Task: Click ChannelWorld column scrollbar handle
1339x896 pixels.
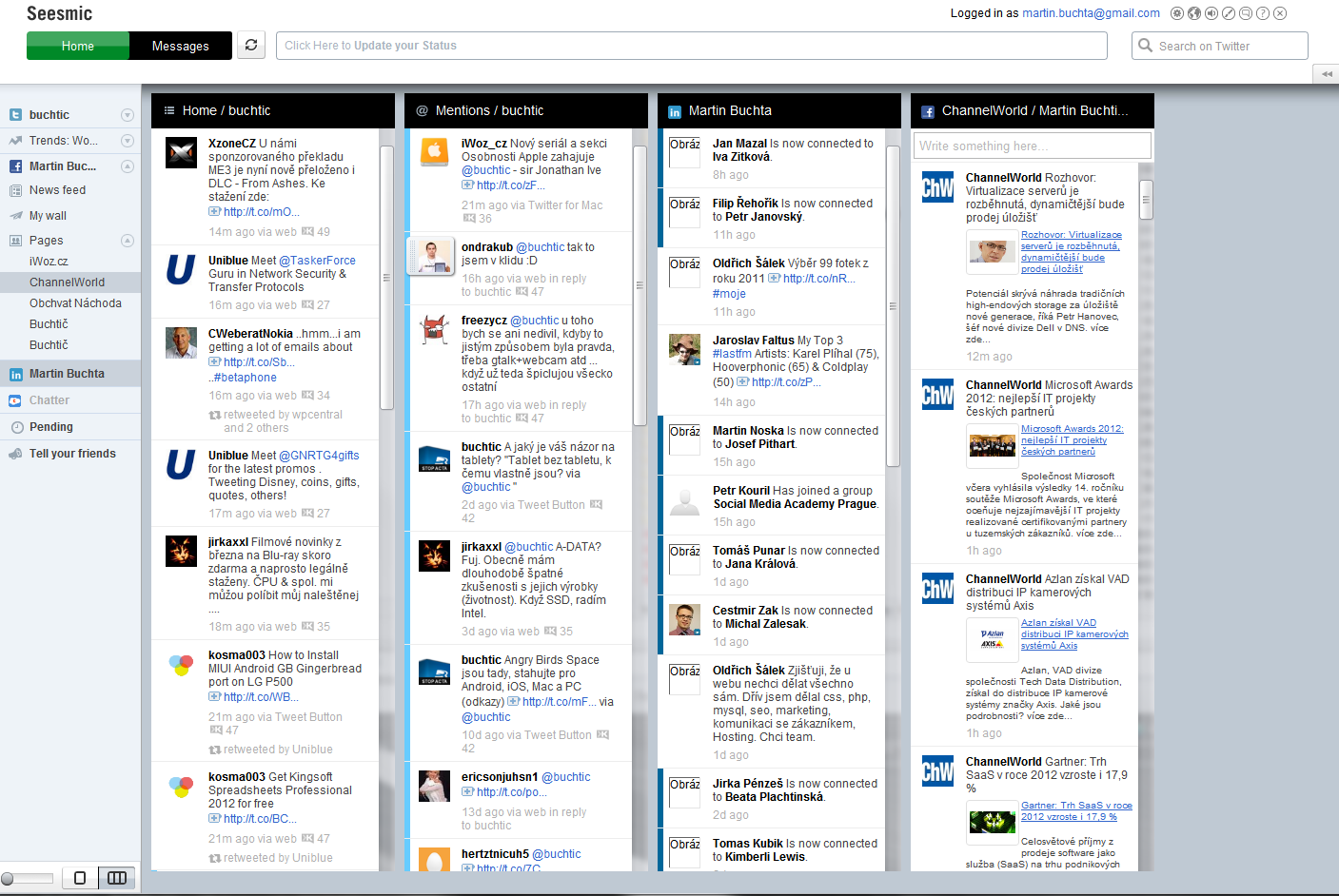Action: (1146, 200)
